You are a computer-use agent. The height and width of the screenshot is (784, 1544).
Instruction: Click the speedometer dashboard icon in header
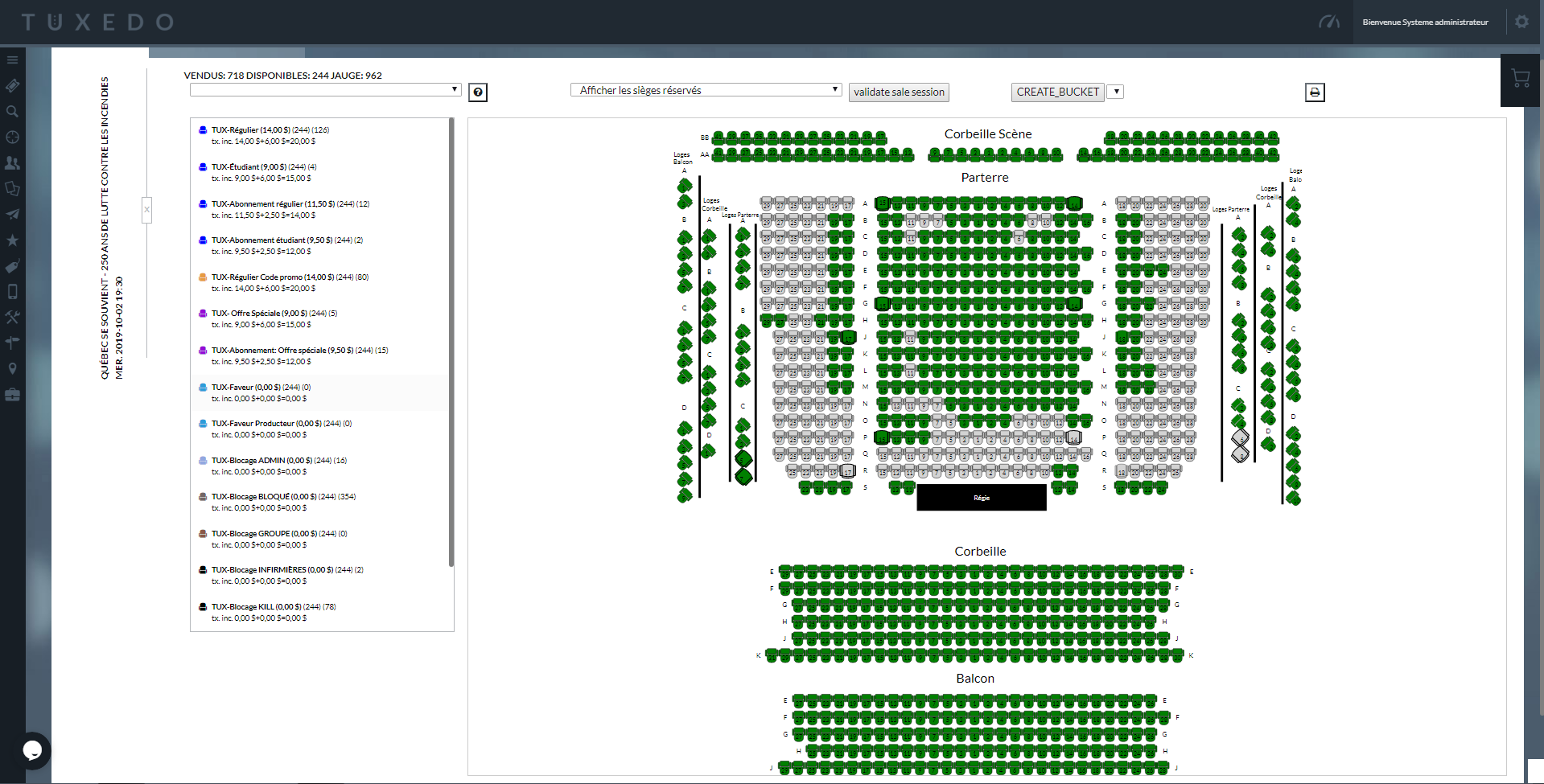click(x=1329, y=22)
